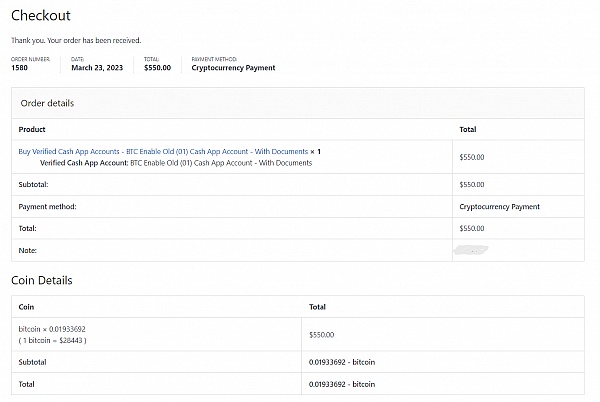Select the date March 23, 2023
600x402 pixels.
tap(97, 68)
